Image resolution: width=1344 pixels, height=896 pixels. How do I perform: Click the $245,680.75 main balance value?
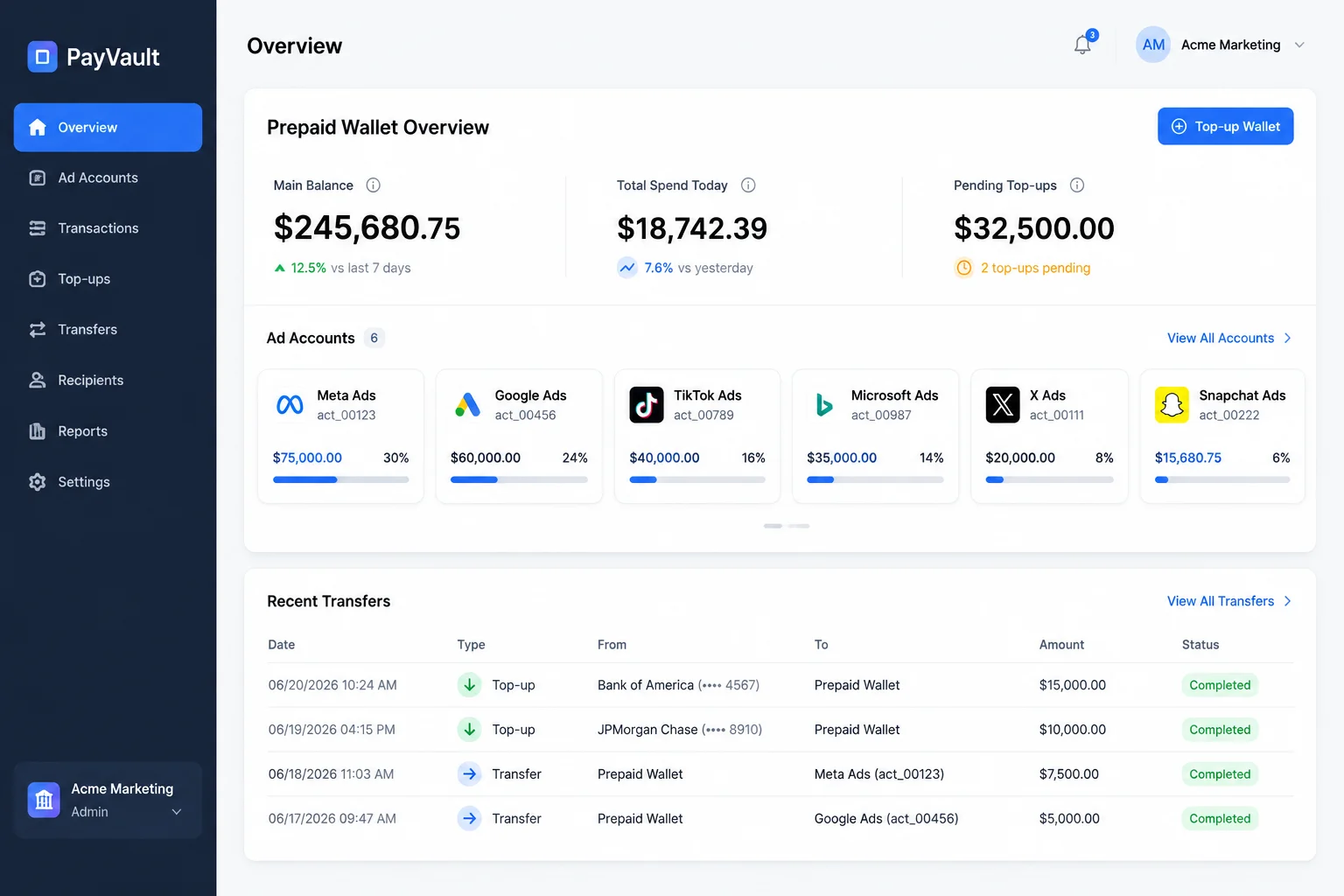[x=367, y=228]
